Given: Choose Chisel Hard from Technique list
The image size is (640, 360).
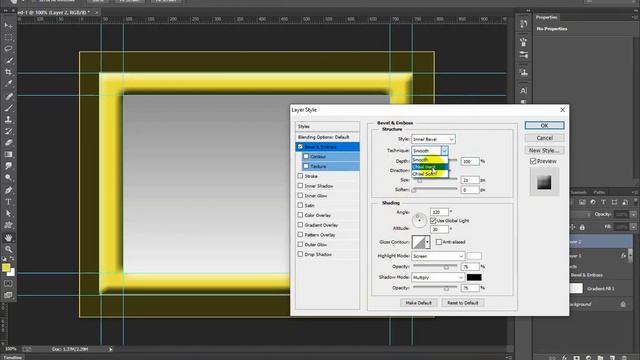Looking at the screenshot, I should point(430,167).
